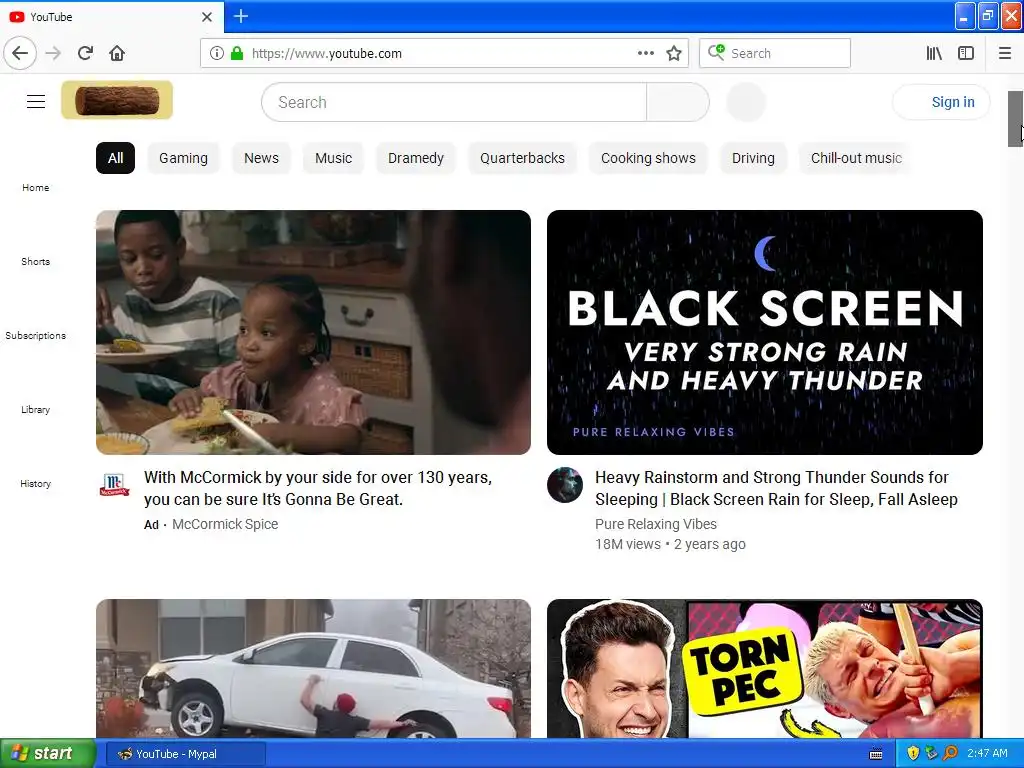Reload the YouTube page
The height and width of the screenshot is (768, 1024).
coord(85,53)
